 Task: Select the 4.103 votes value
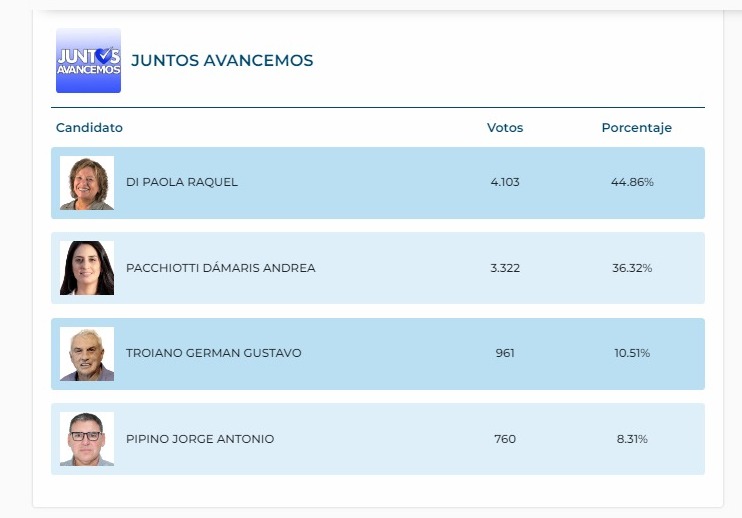point(505,182)
